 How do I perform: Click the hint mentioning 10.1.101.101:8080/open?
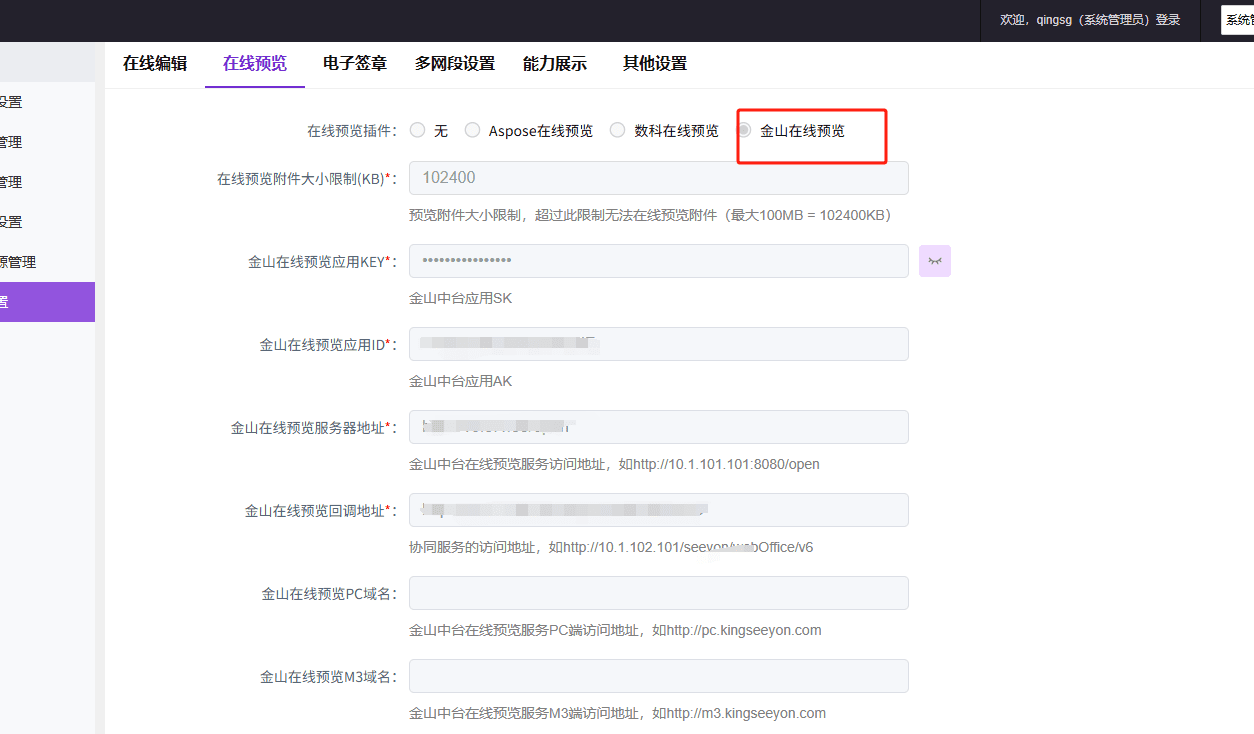point(614,464)
